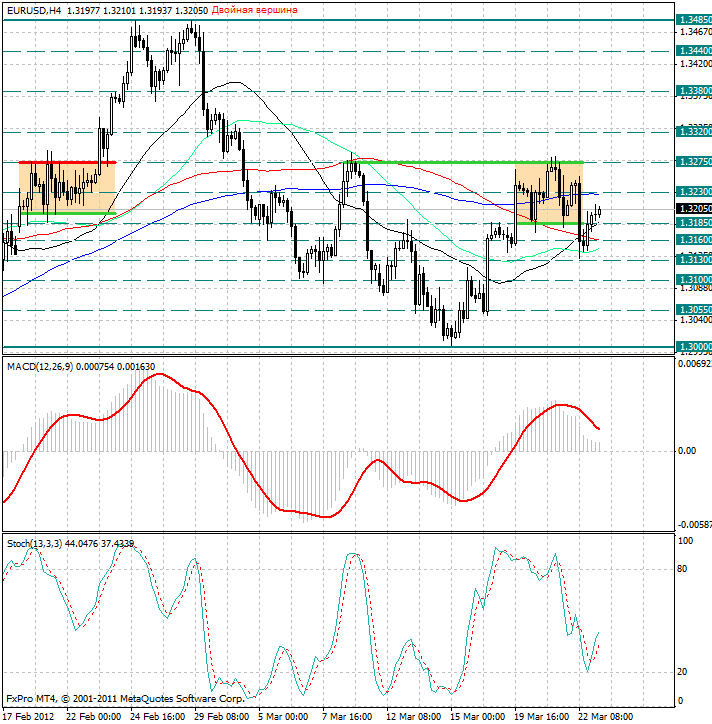712x724 pixels.
Task: Click the red 'Двойная вершина' label
Action: (x=254, y=10)
